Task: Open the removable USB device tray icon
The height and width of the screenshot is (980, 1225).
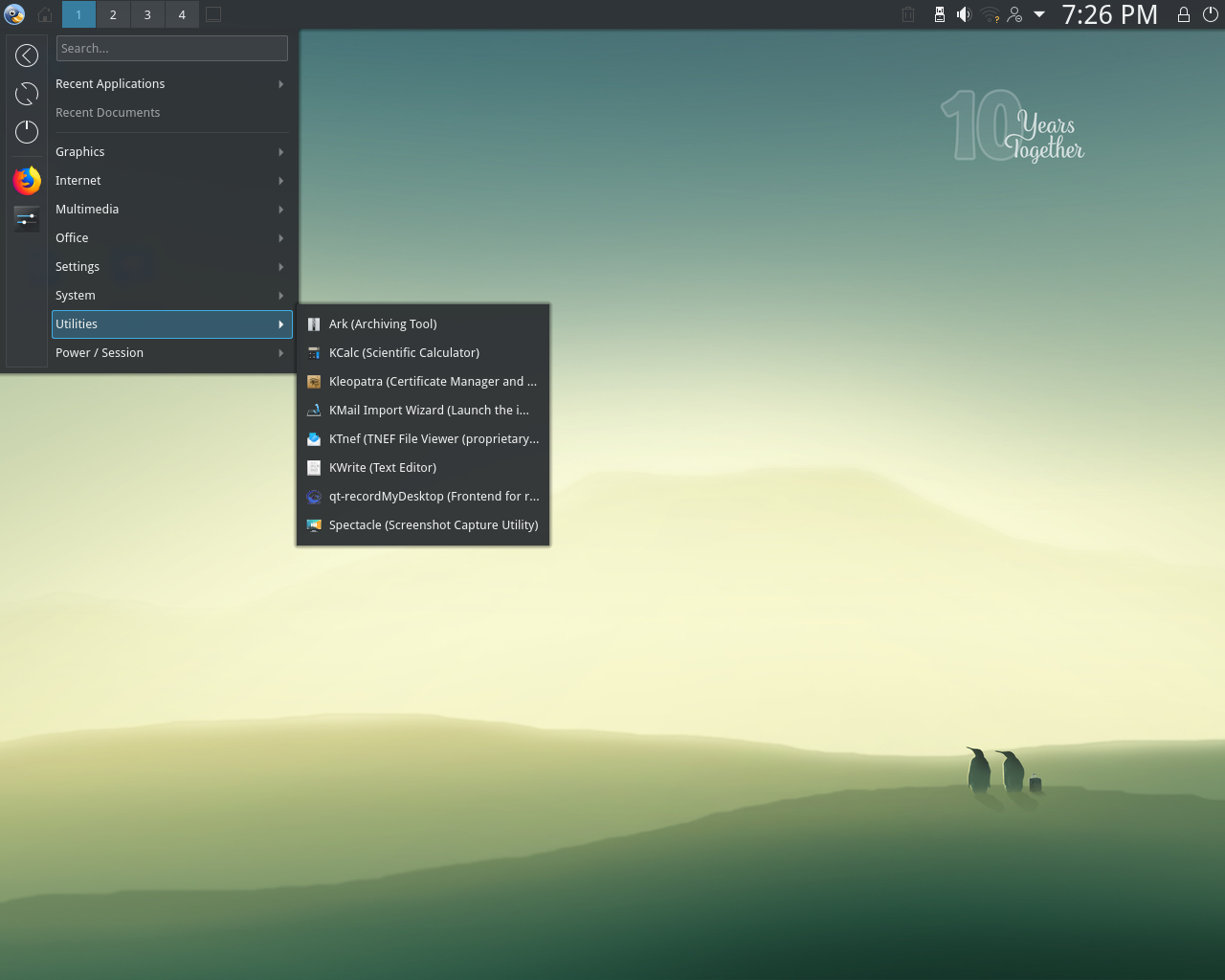Action: (x=939, y=14)
